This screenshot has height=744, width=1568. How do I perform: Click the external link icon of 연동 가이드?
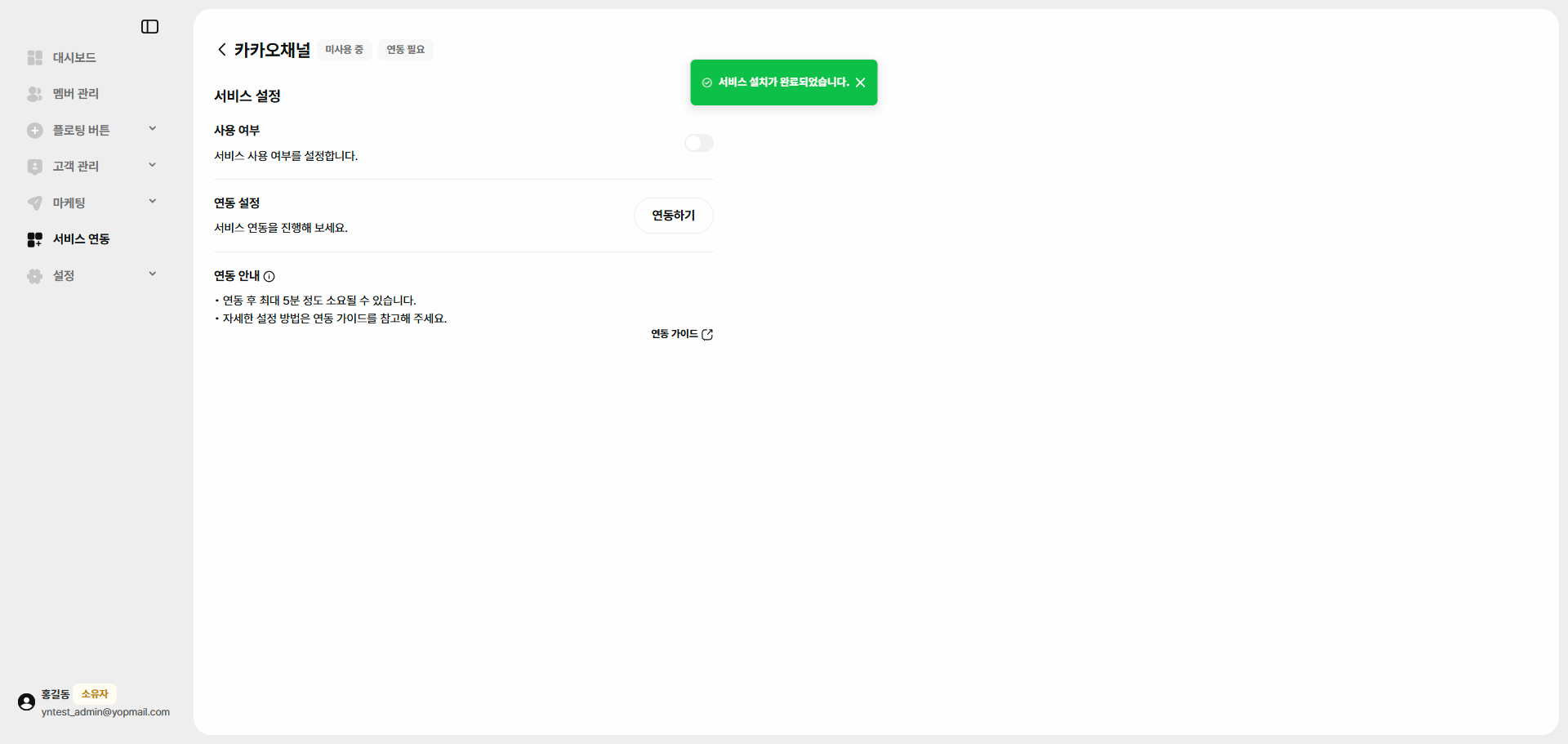707,334
